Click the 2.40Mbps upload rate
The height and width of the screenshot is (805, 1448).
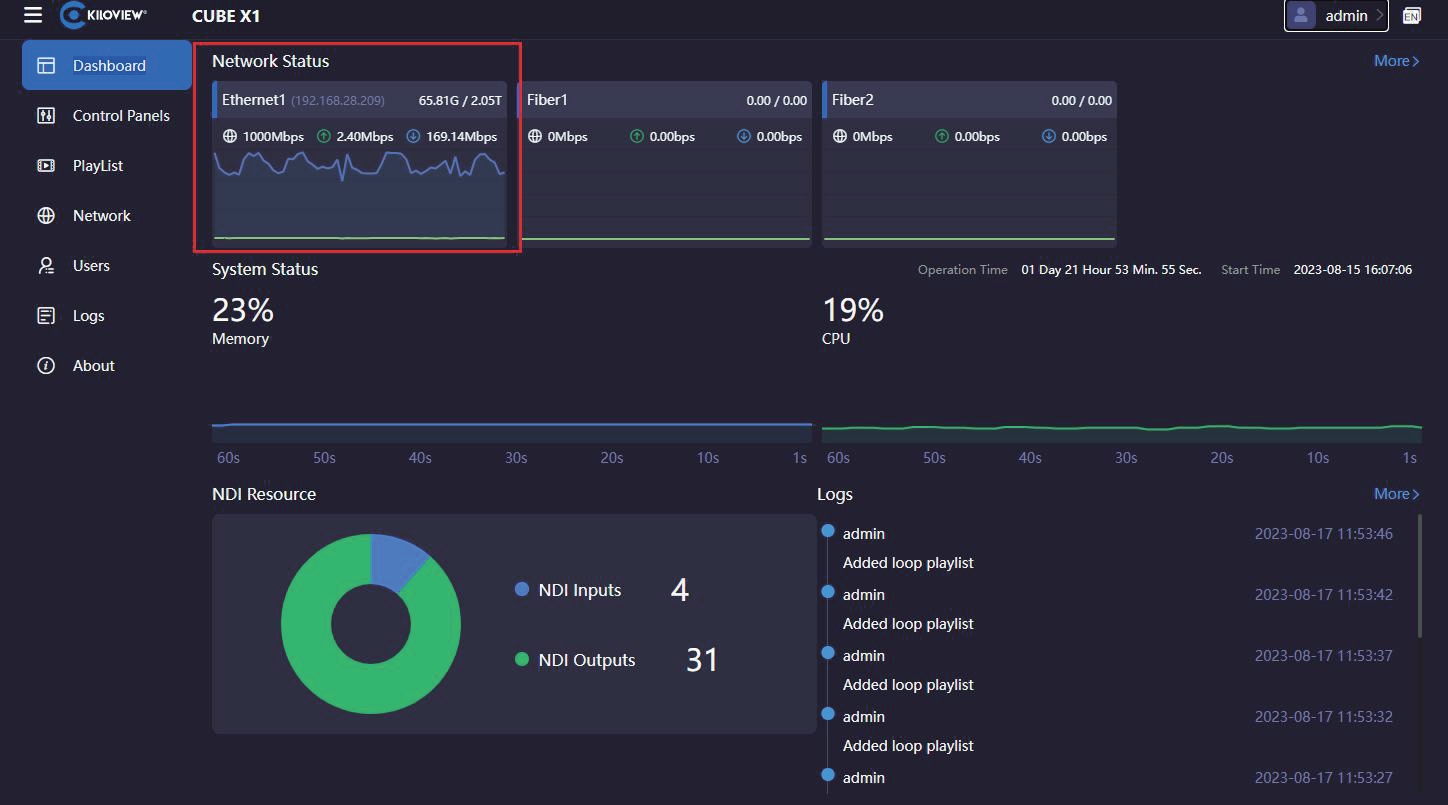364,137
